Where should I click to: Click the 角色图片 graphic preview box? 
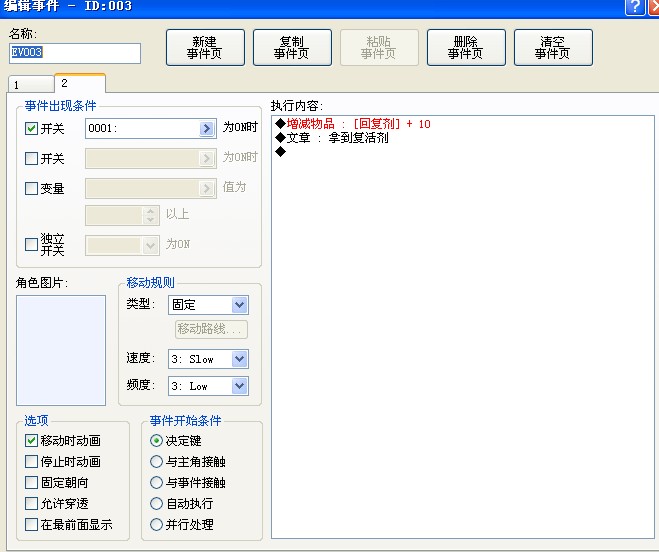[x=61, y=350]
